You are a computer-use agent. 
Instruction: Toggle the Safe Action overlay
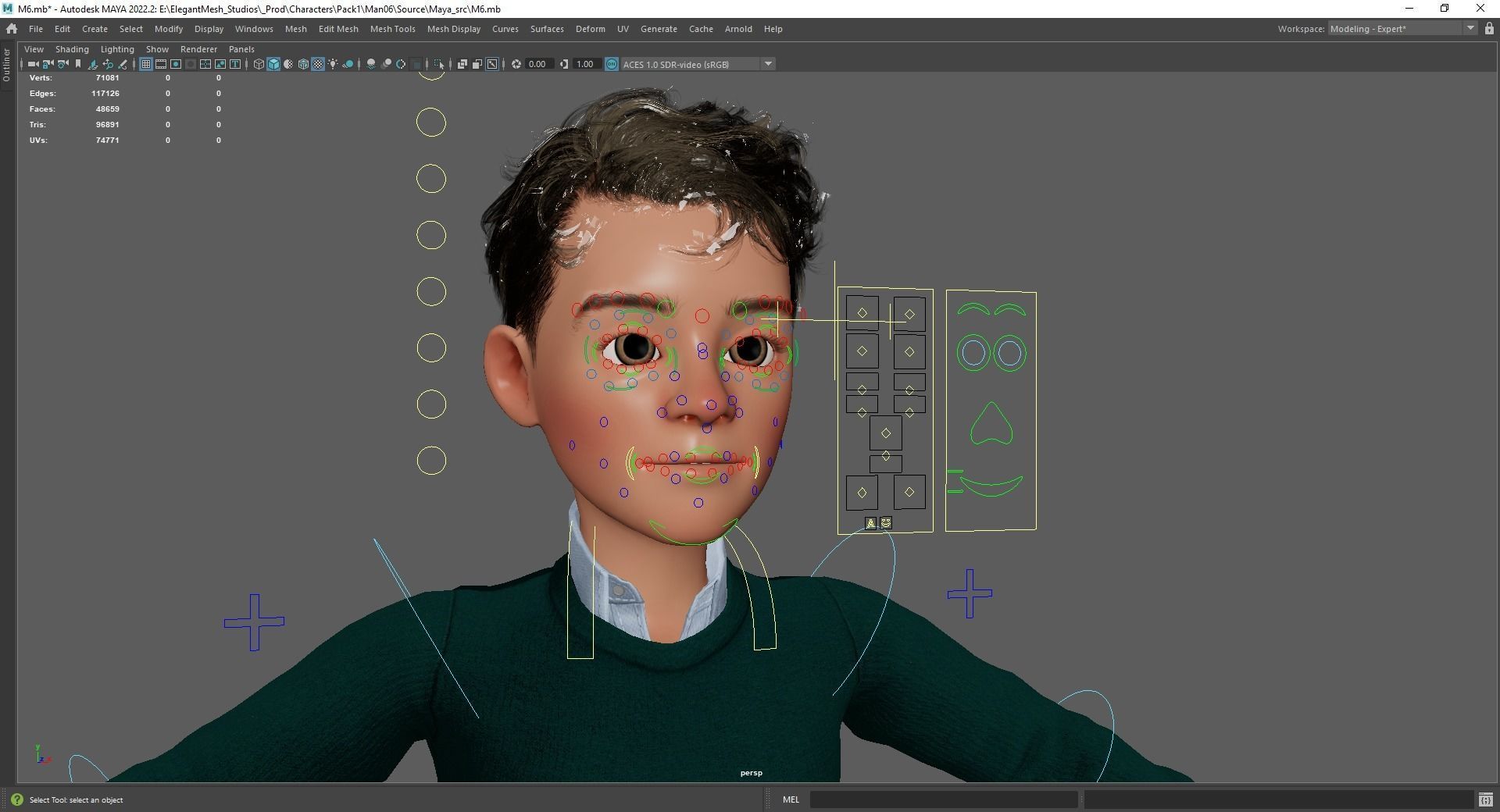[x=220, y=64]
